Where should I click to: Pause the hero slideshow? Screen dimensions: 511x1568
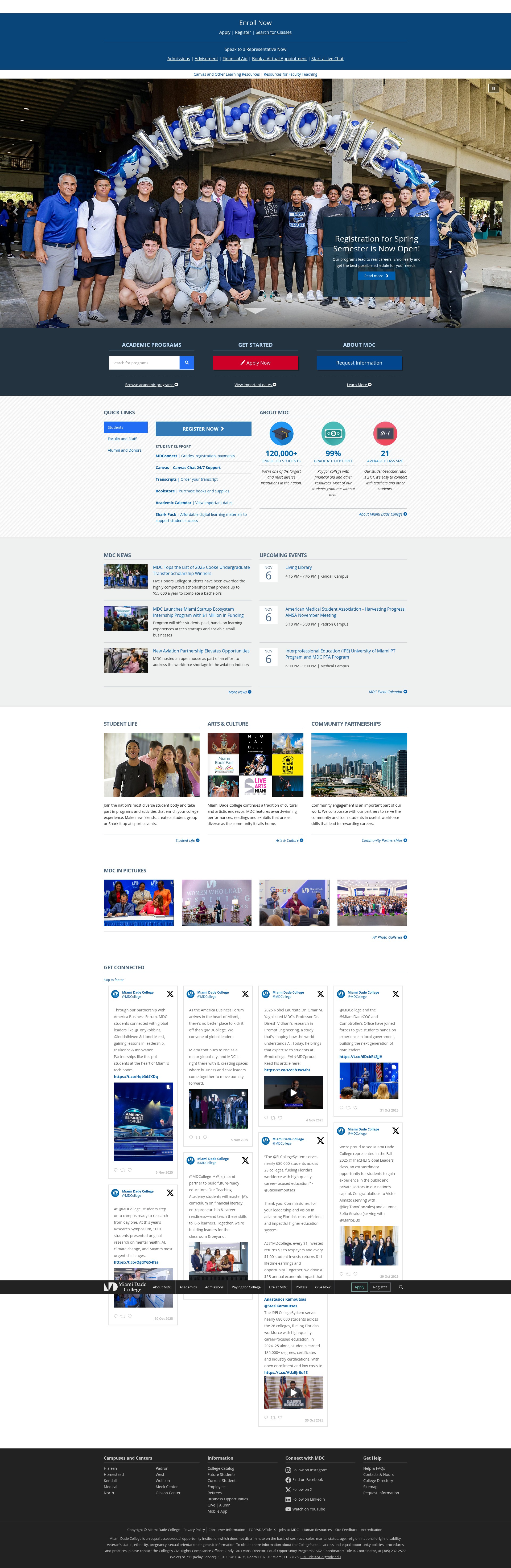[493, 88]
